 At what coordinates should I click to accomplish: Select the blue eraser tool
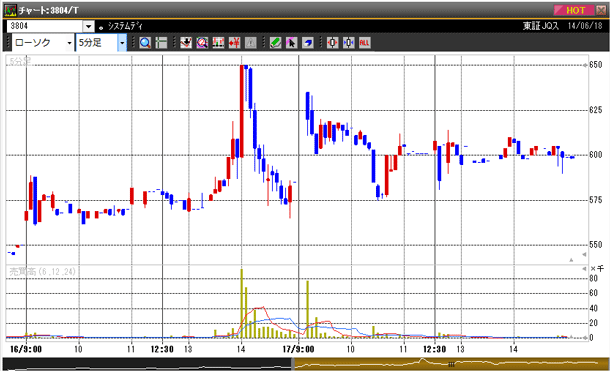click(308, 43)
